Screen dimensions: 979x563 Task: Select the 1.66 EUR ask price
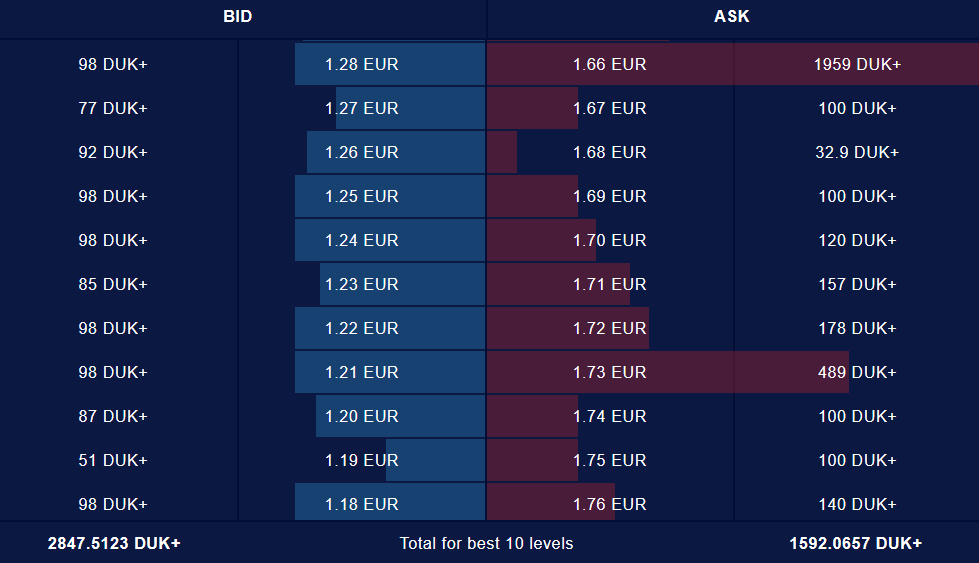(609, 64)
